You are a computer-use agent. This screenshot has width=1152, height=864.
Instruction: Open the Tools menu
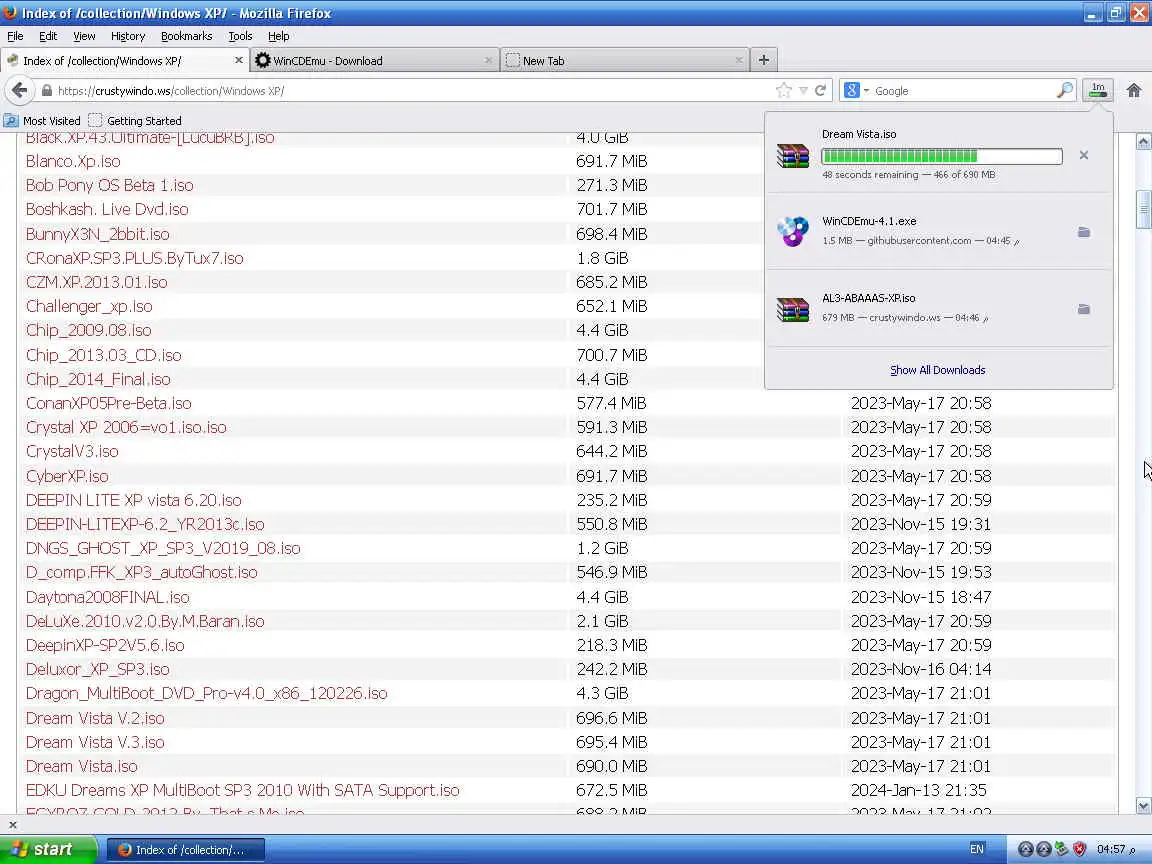pos(240,36)
